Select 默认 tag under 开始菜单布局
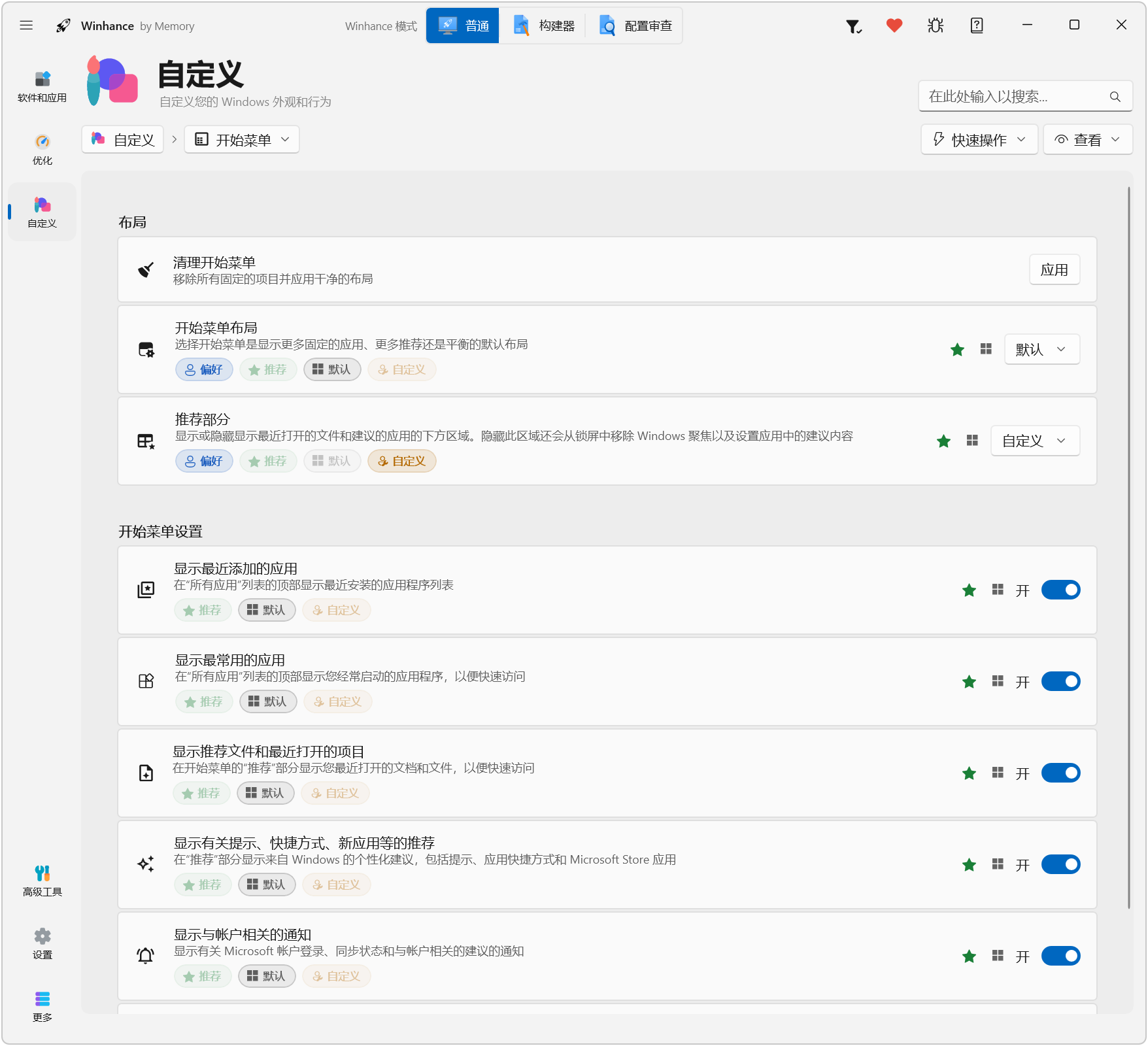Screen dimensions: 1148x1046 click(x=332, y=369)
